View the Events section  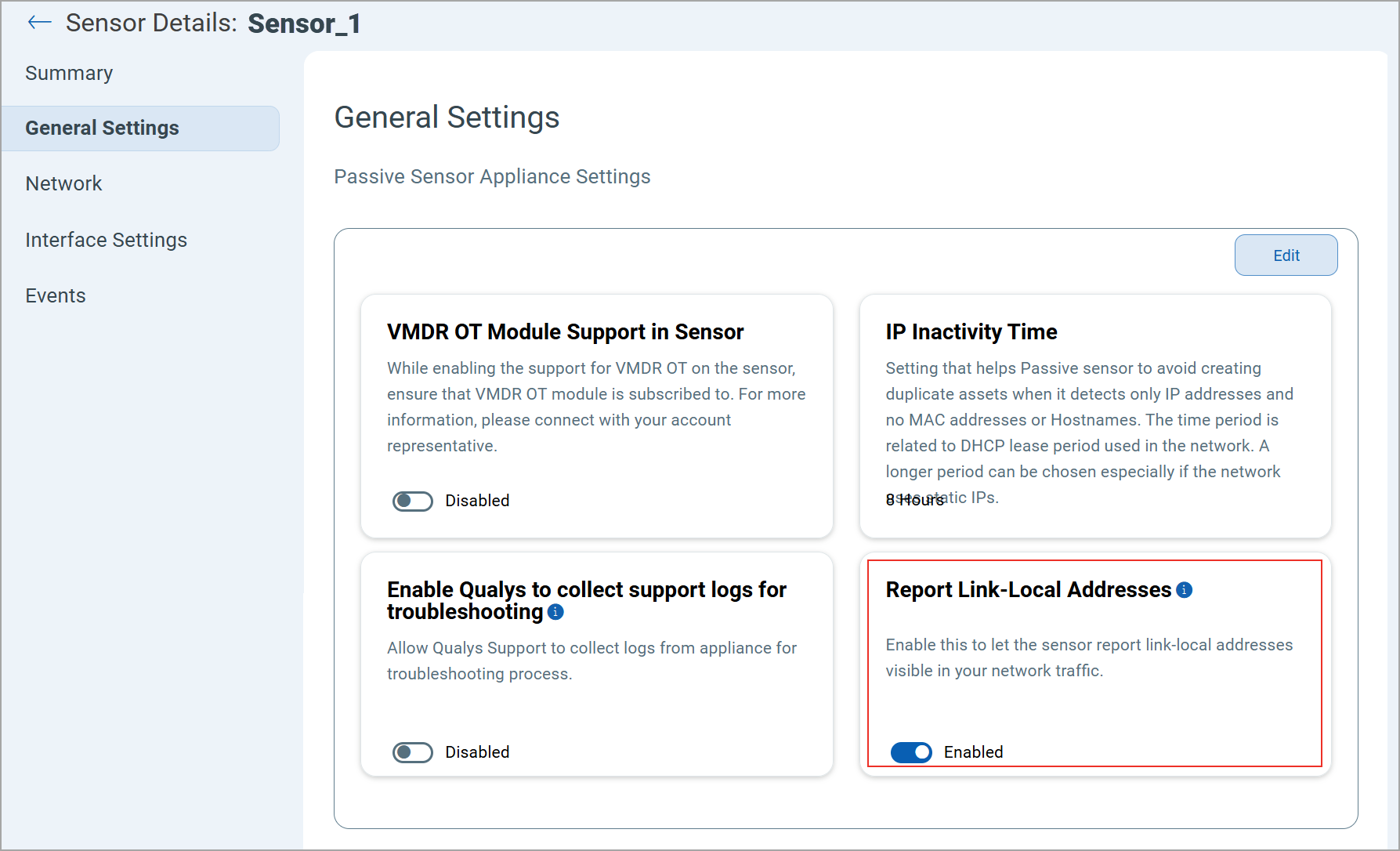55,295
